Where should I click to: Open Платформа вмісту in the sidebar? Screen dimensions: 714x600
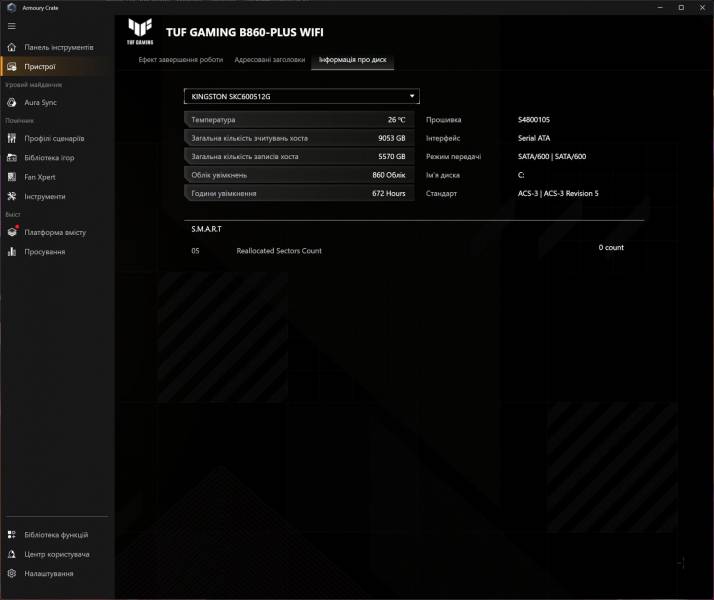57,232
